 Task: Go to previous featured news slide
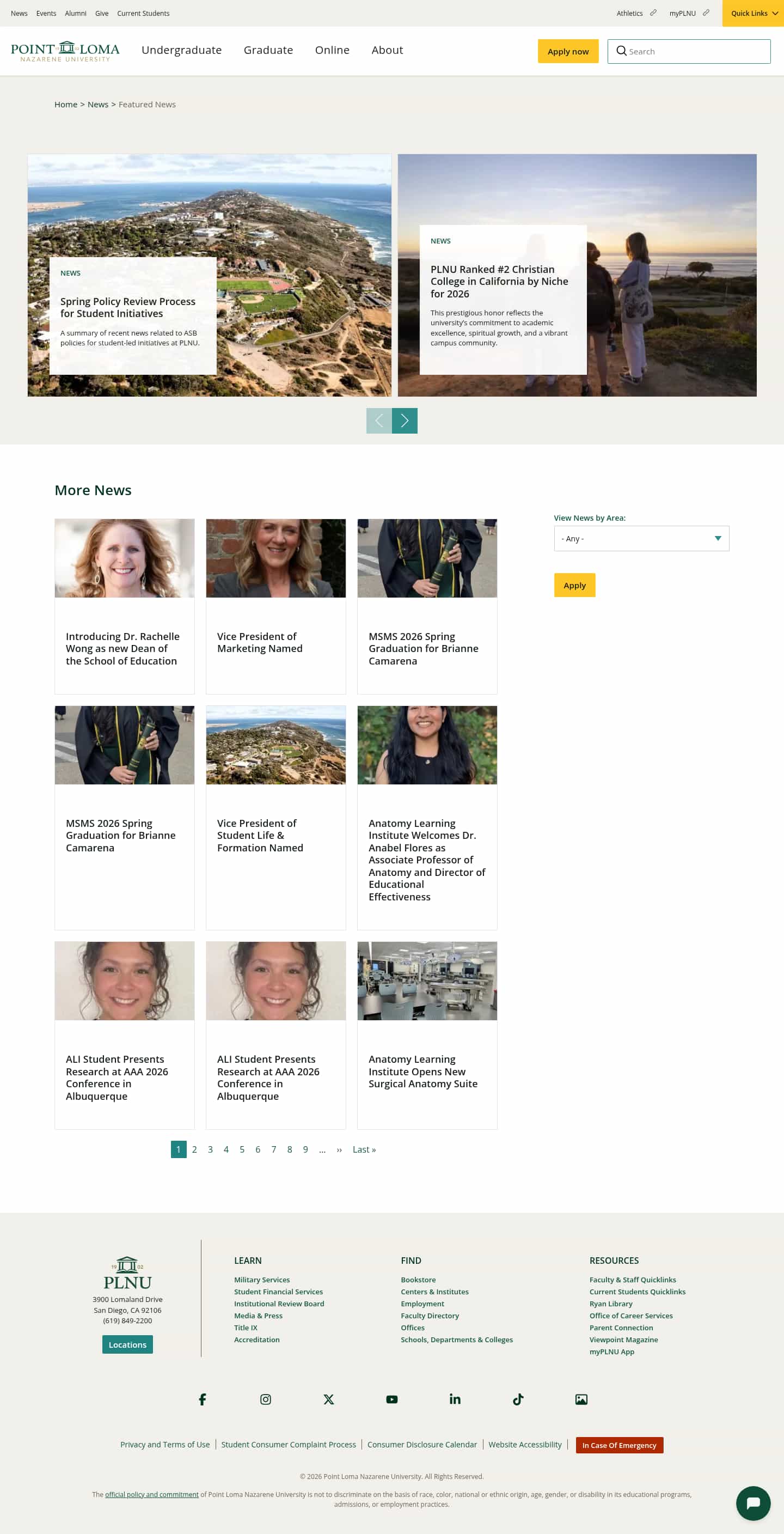coord(378,421)
